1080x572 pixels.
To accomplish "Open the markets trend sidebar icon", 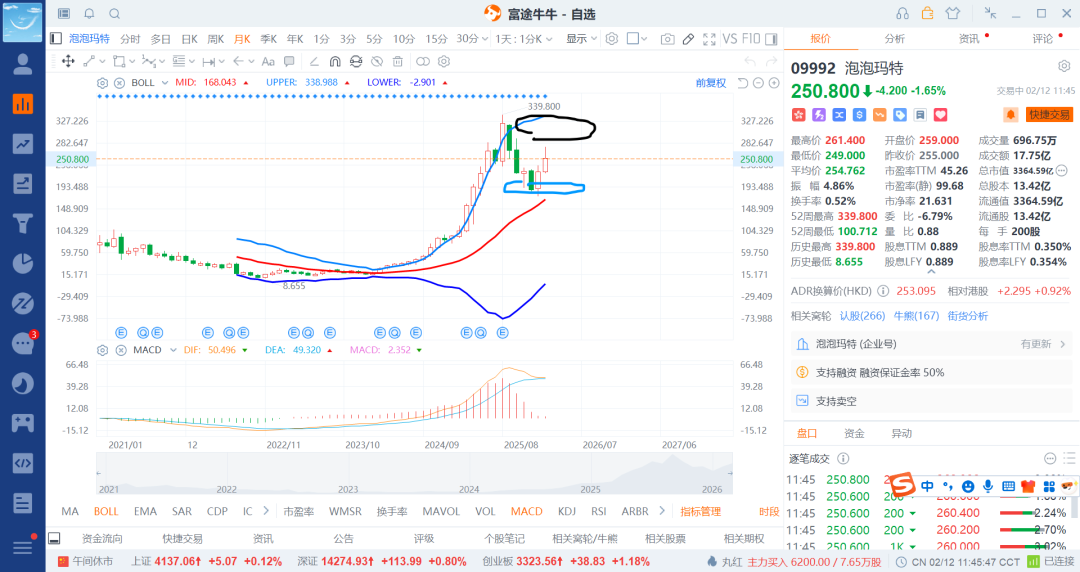I will coord(23,144).
